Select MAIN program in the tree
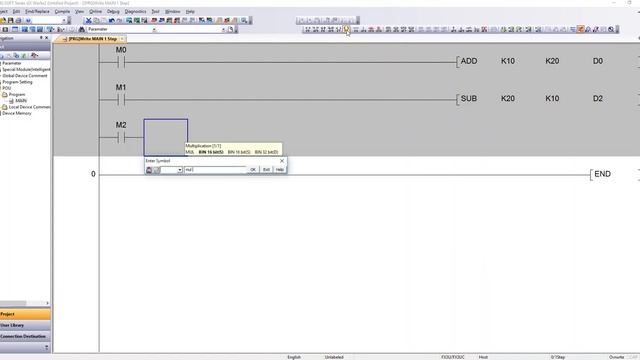640x360 pixels. pyautogui.click(x=21, y=100)
